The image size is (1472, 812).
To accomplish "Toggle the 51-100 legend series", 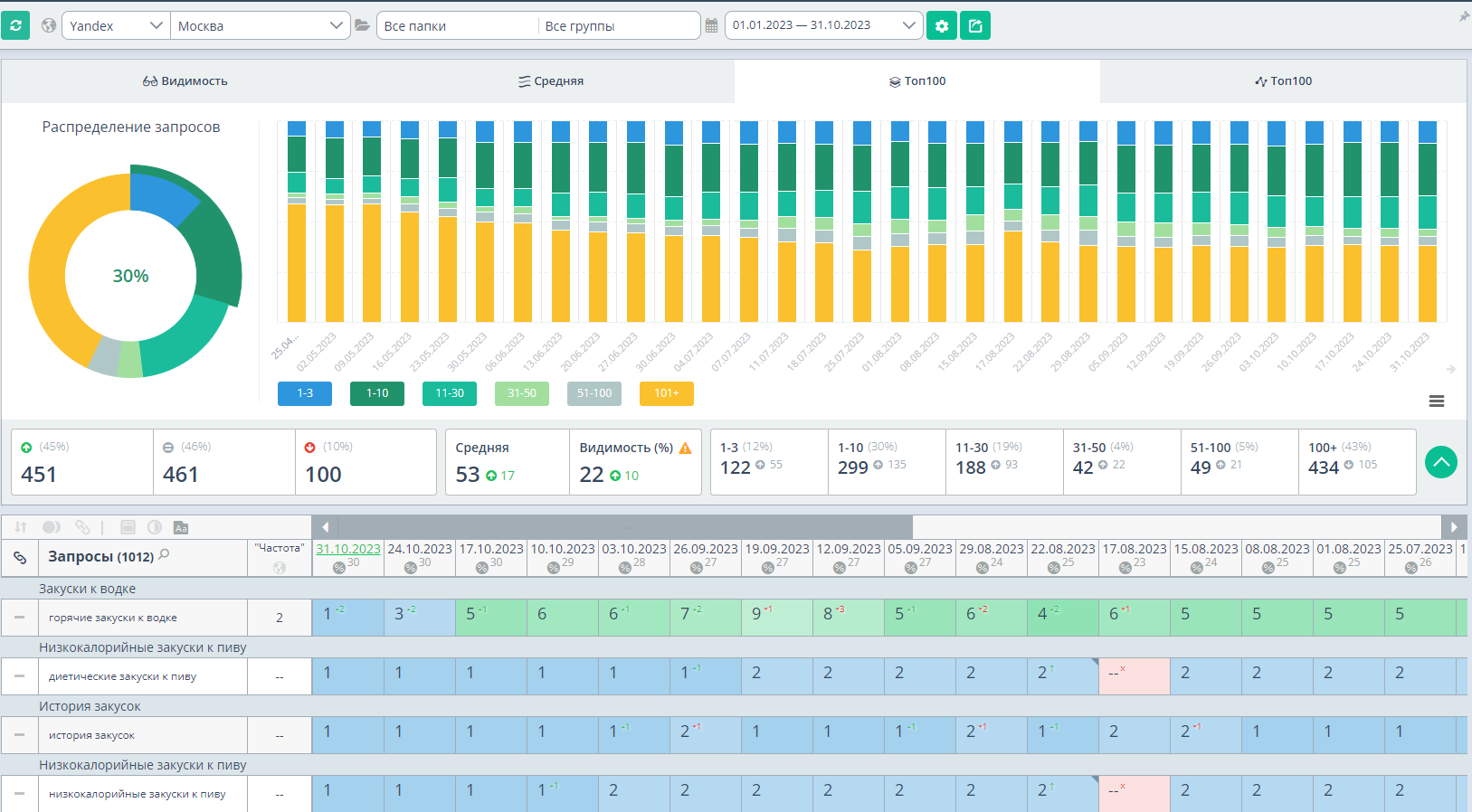I will (x=594, y=393).
